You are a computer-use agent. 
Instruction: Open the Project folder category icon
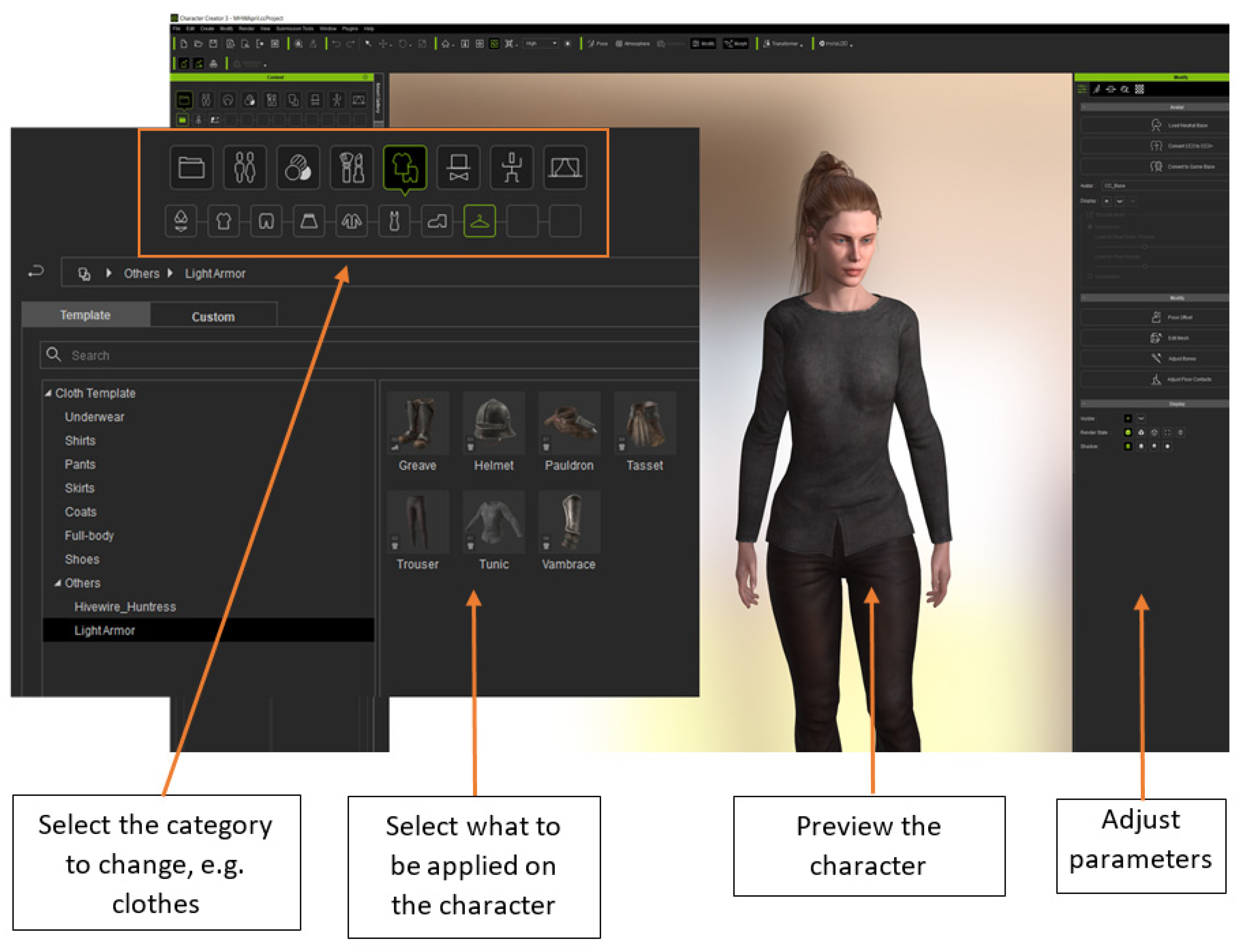point(191,167)
